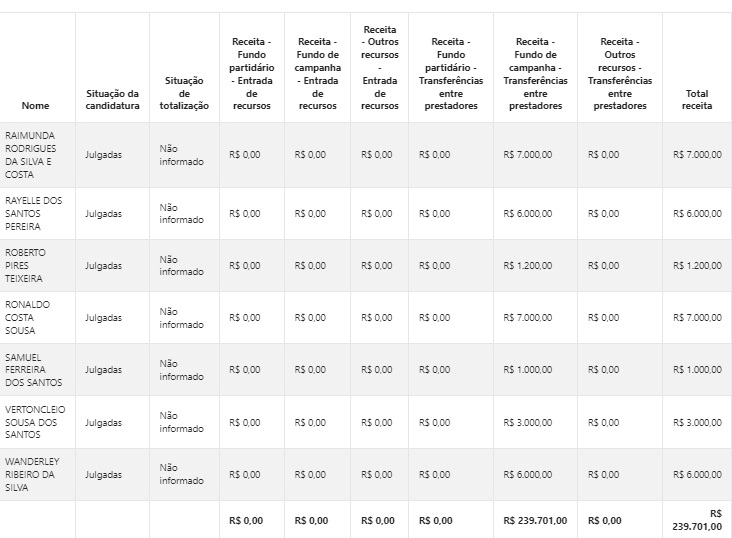
Task: Select Julgadas status in Samuel Ferreira's row
Action: (104, 370)
